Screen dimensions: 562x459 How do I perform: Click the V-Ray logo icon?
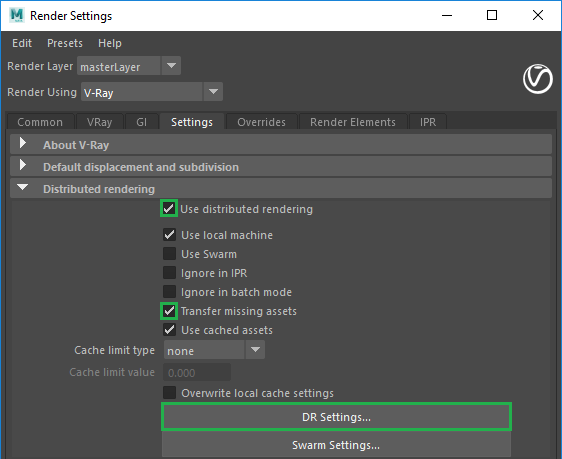[538, 79]
